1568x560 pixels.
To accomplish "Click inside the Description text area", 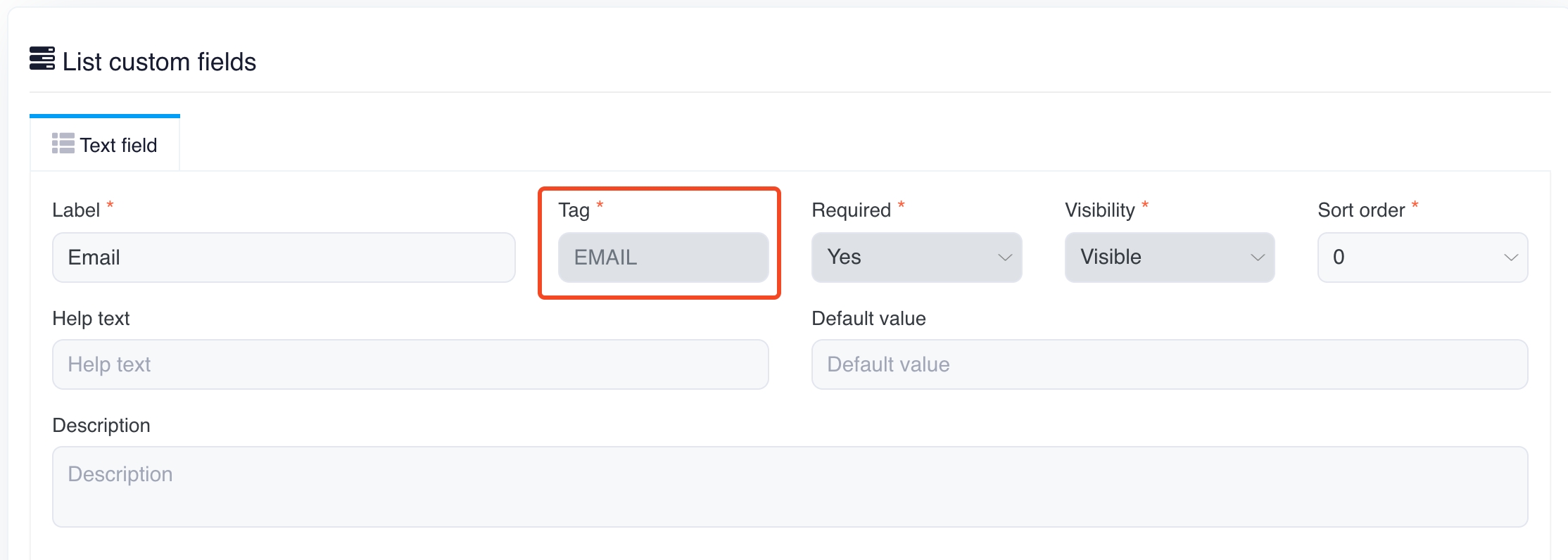I will pos(790,487).
